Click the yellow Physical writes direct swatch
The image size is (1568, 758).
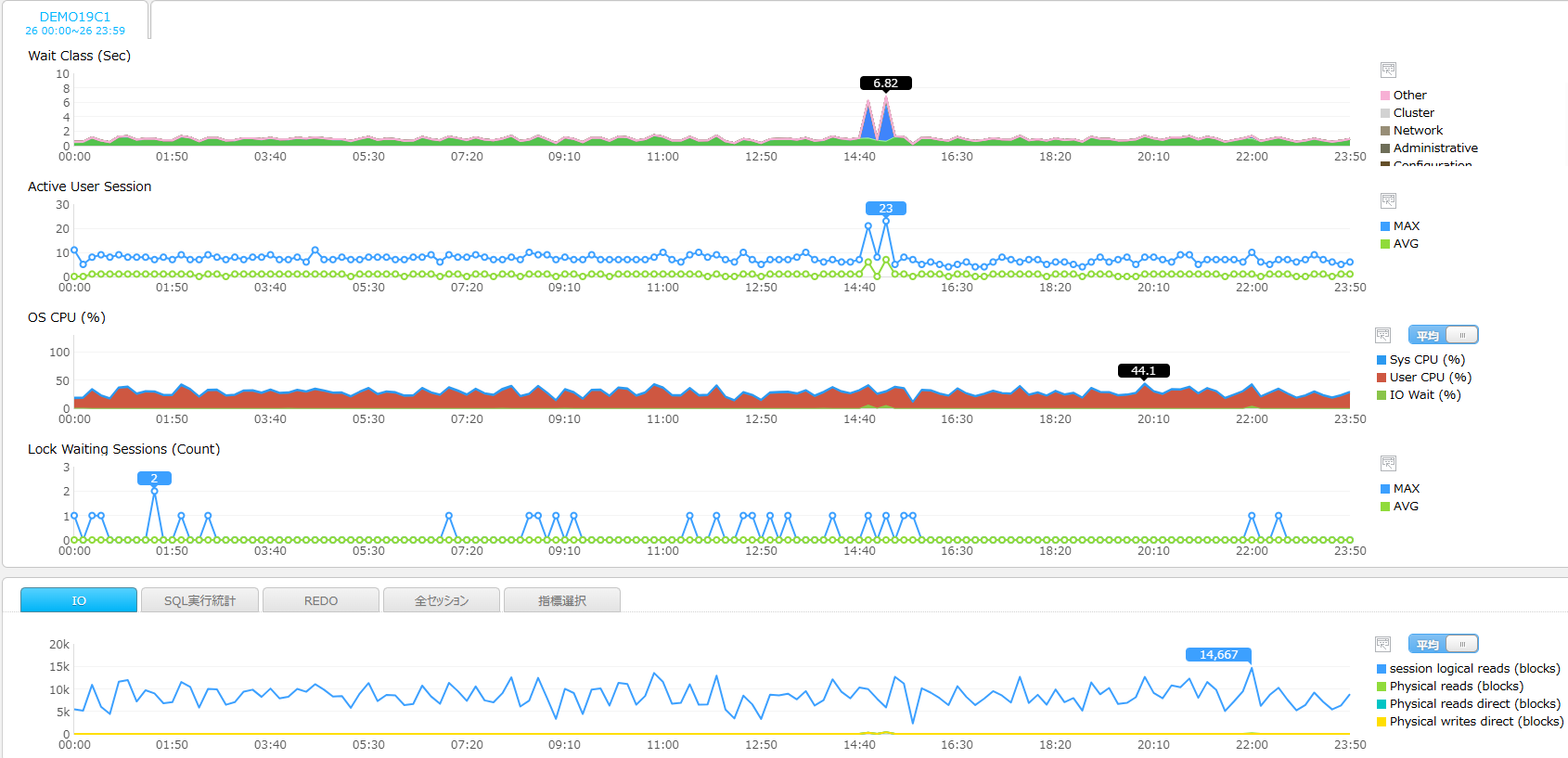click(x=1382, y=722)
